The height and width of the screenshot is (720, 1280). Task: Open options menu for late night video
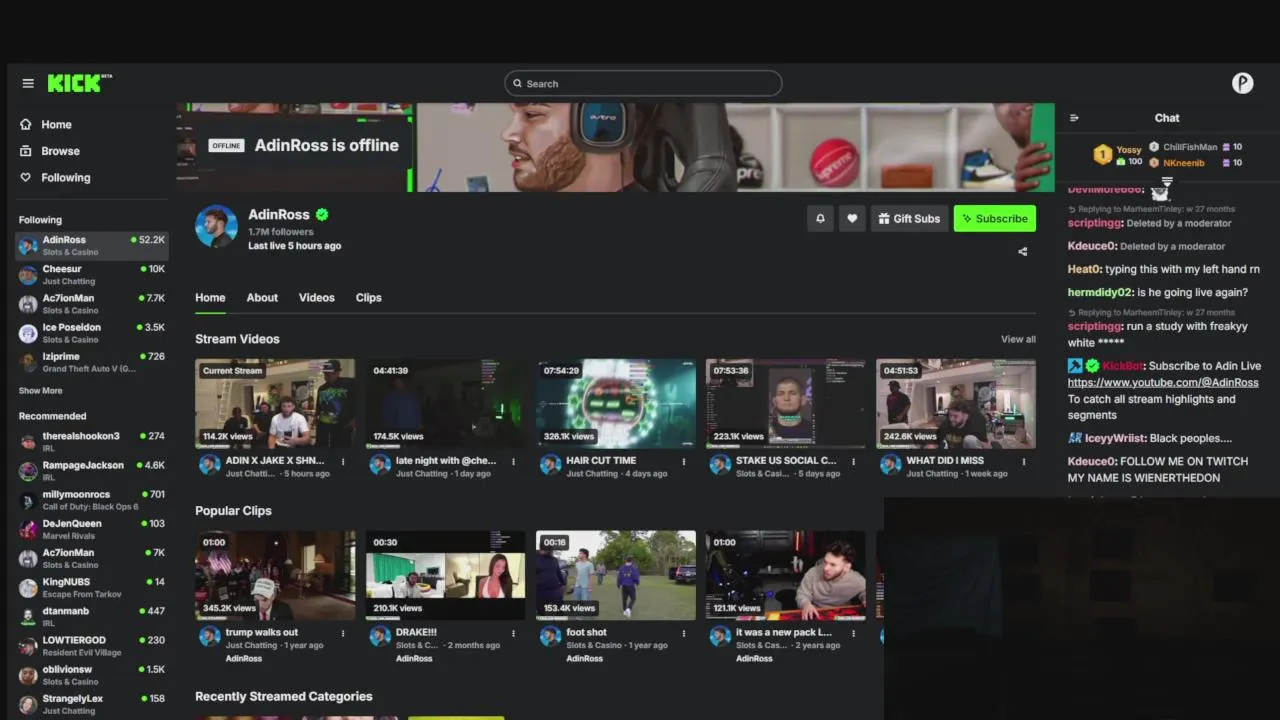click(513, 462)
